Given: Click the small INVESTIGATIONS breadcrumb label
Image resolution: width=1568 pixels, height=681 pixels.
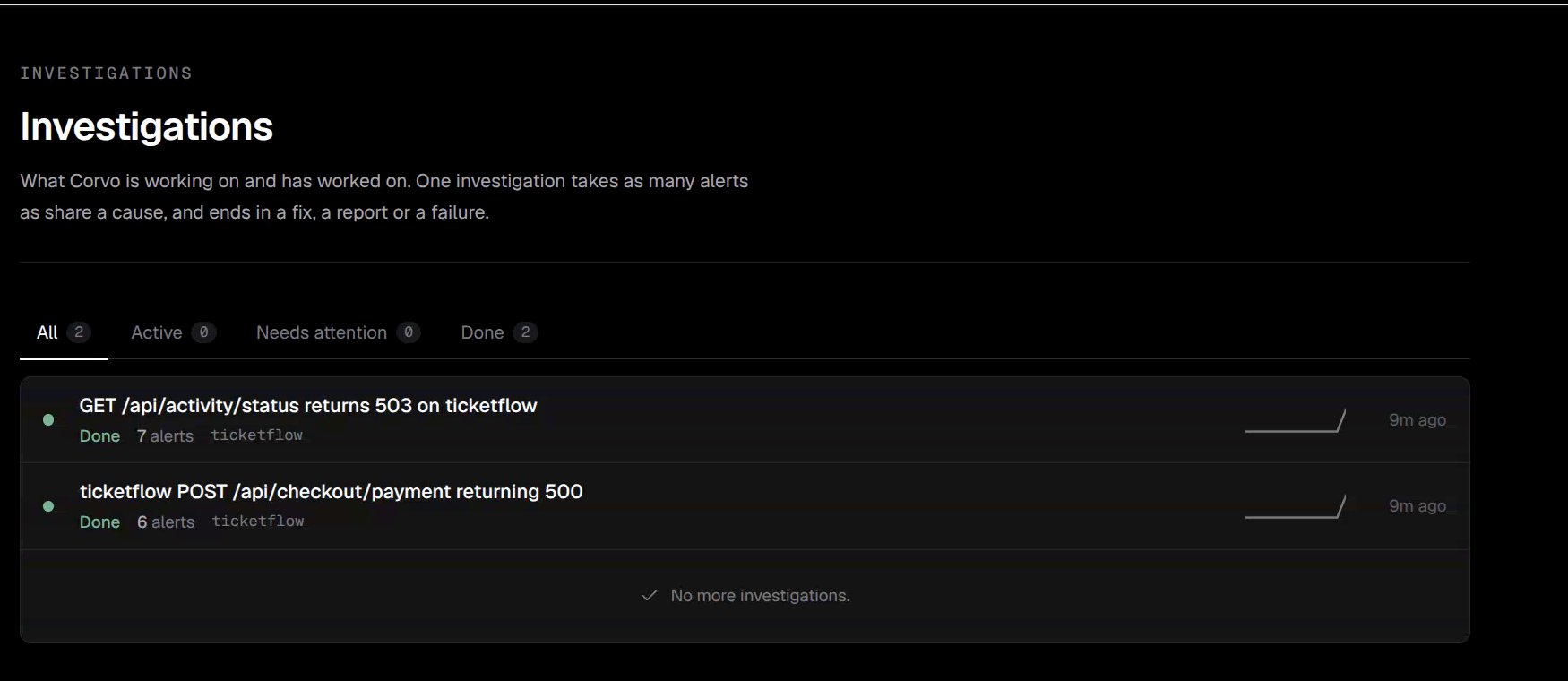Looking at the screenshot, I should (x=106, y=73).
